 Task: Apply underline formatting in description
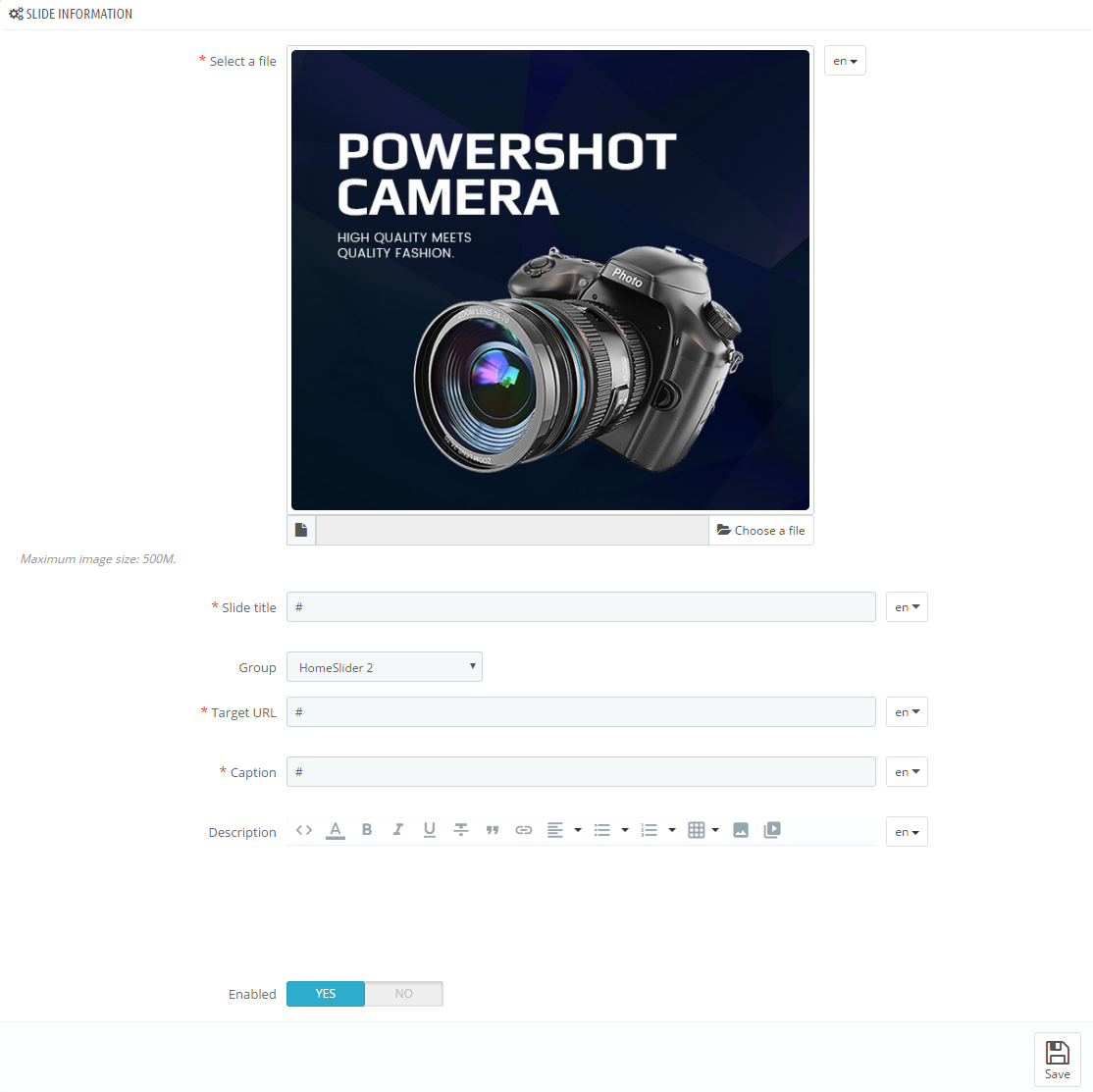click(430, 830)
